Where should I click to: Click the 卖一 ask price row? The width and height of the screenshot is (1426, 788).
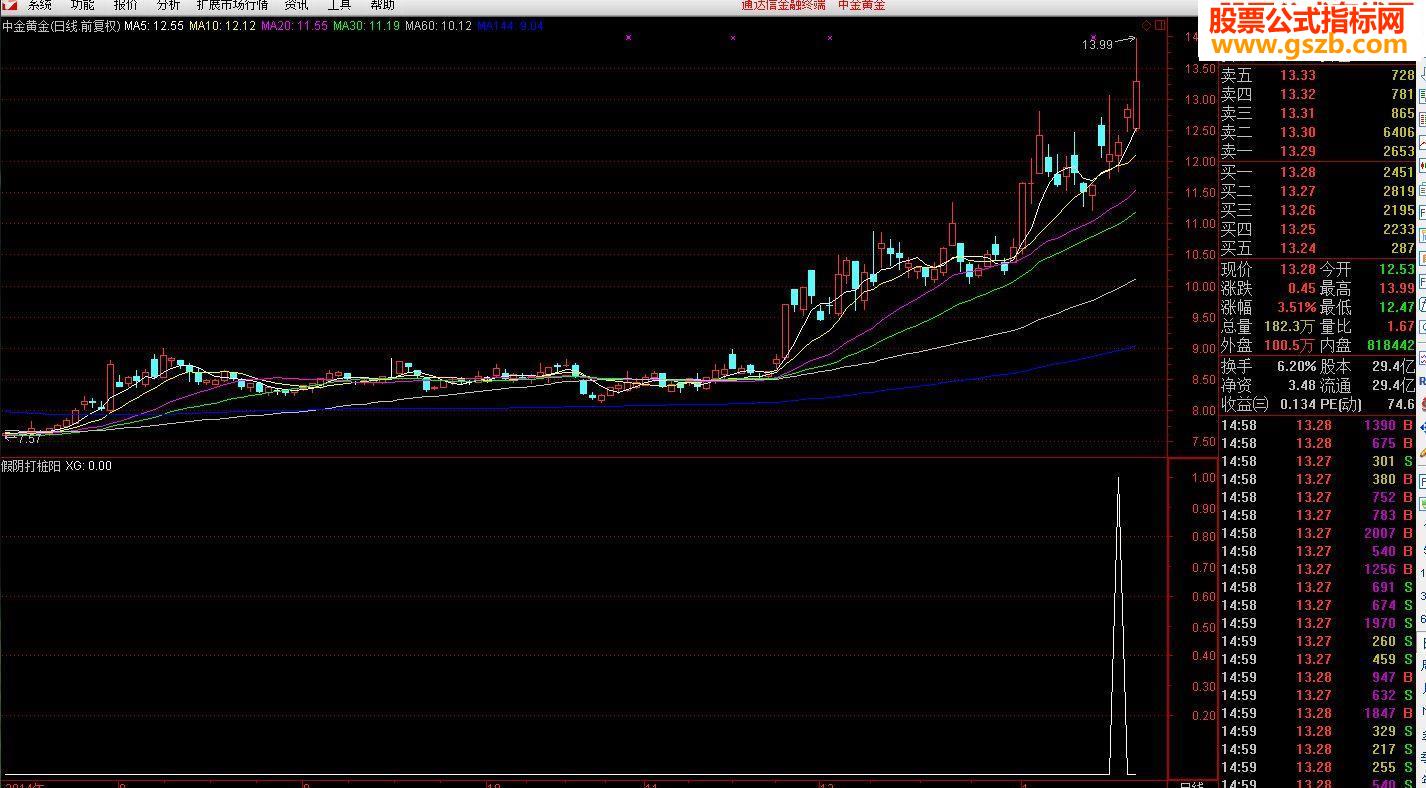click(1318, 151)
